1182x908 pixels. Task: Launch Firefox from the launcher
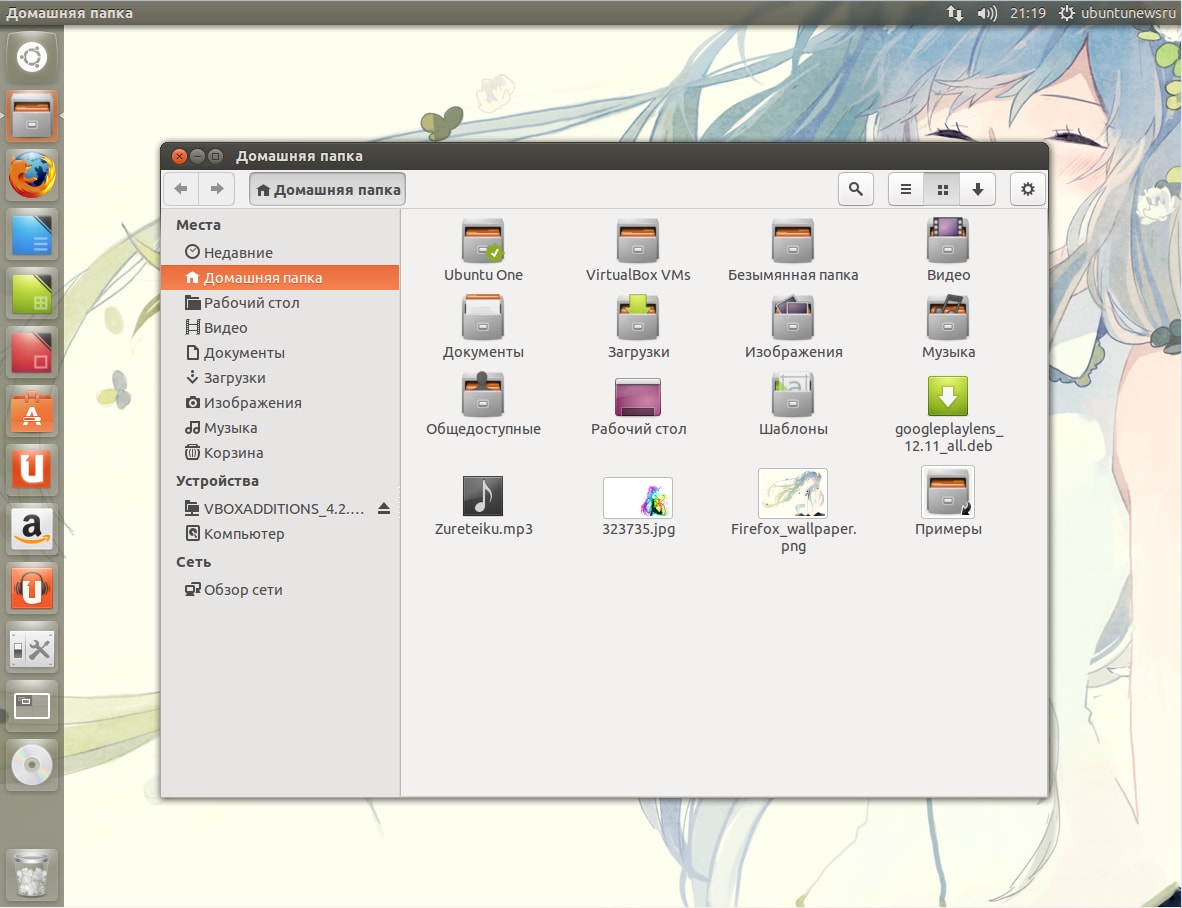[32, 175]
